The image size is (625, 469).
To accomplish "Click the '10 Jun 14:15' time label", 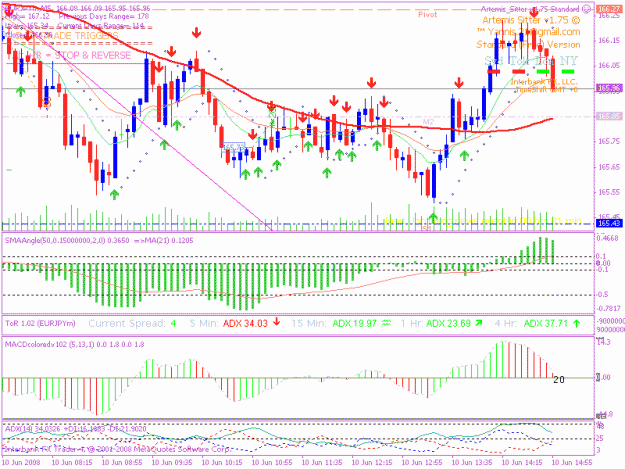I will (522, 462).
